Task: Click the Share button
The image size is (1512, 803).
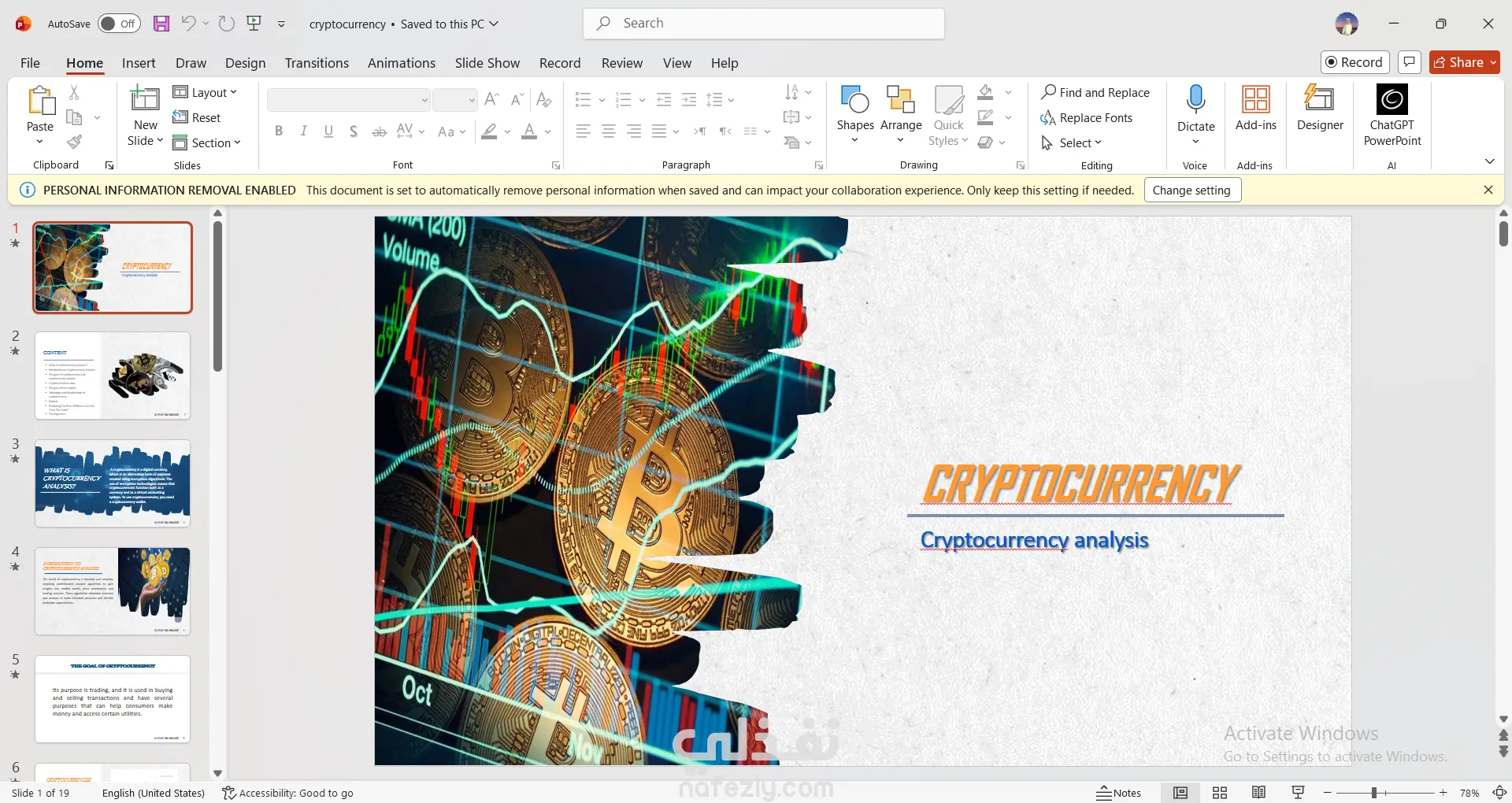Action: point(1464,62)
